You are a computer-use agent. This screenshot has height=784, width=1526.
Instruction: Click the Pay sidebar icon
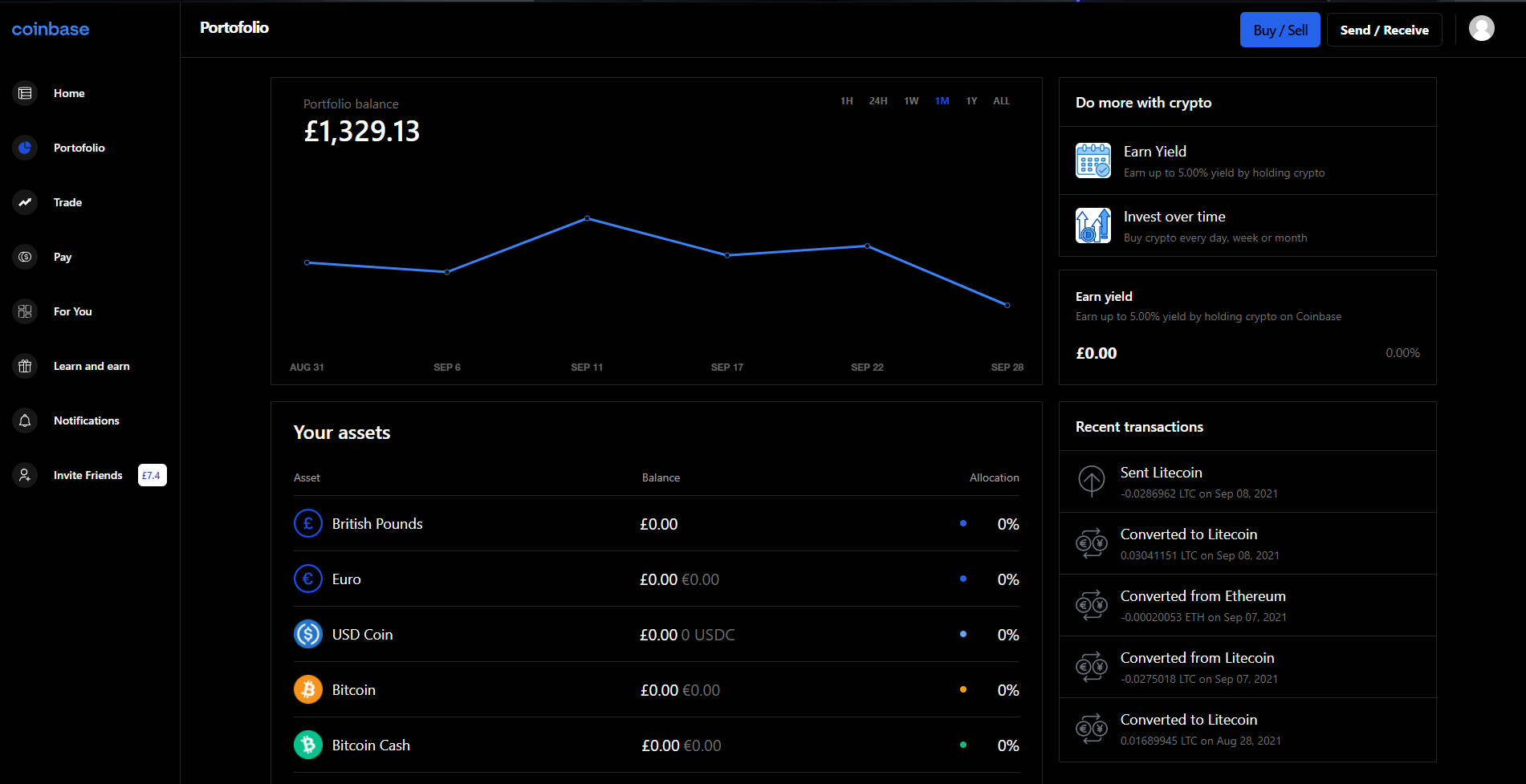[x=25, y=257]
